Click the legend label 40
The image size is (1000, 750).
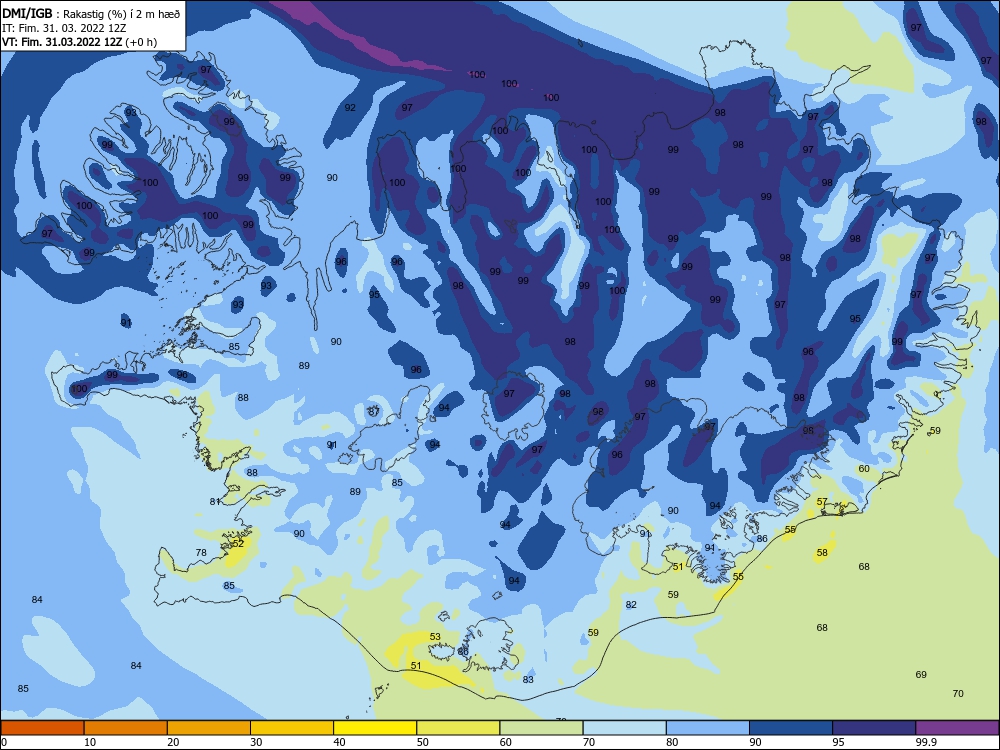(339, 742)
